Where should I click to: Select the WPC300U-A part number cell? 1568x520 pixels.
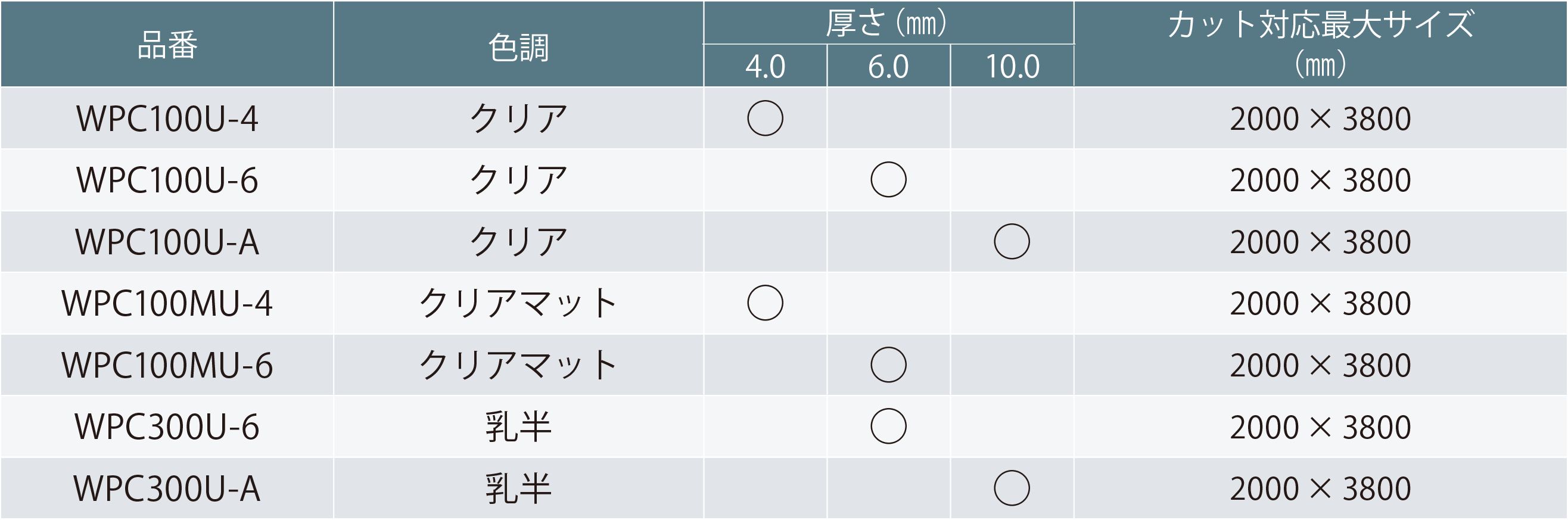click(167, 488)
